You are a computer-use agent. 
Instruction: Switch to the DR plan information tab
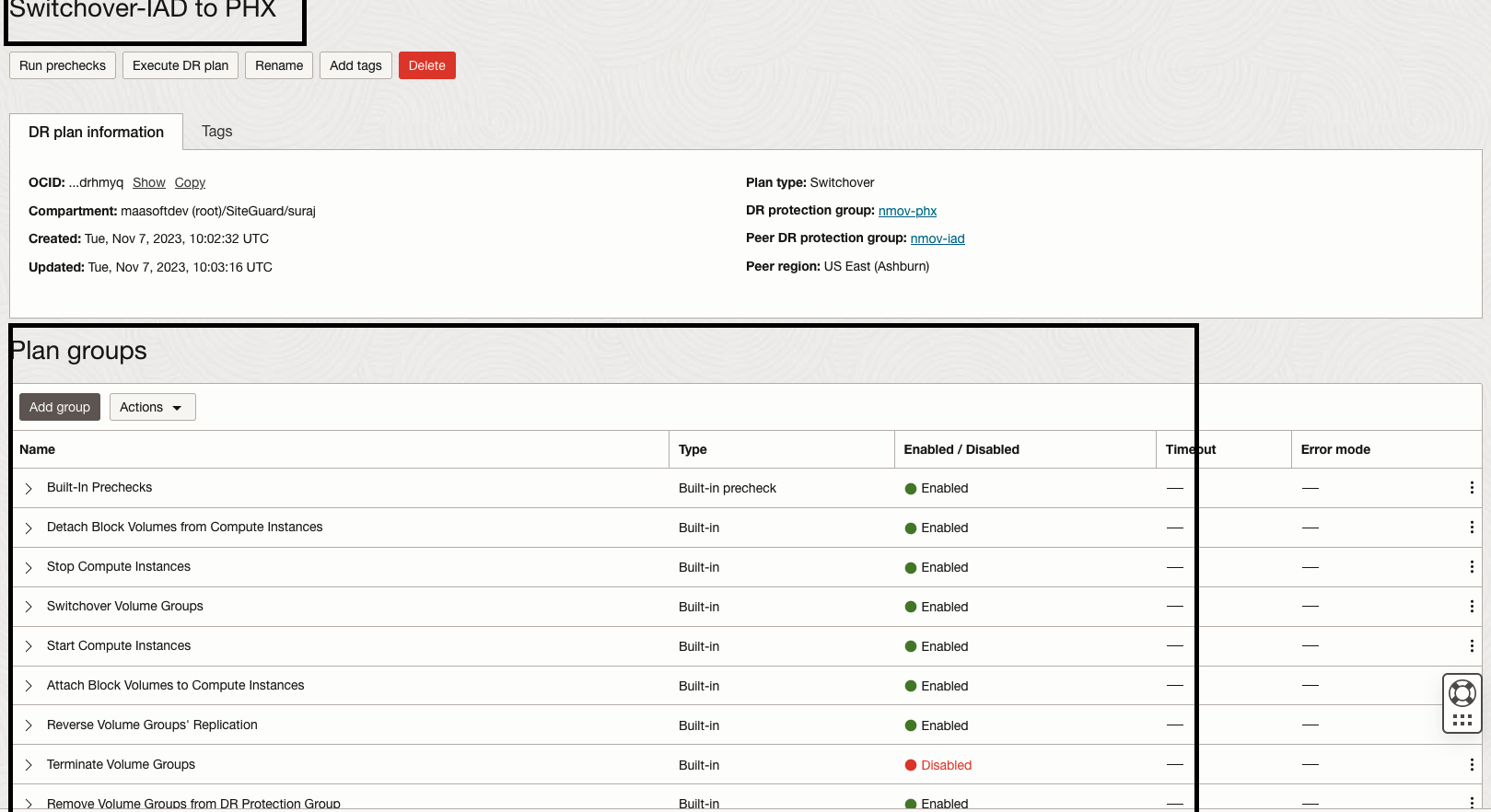click(96, 132)
